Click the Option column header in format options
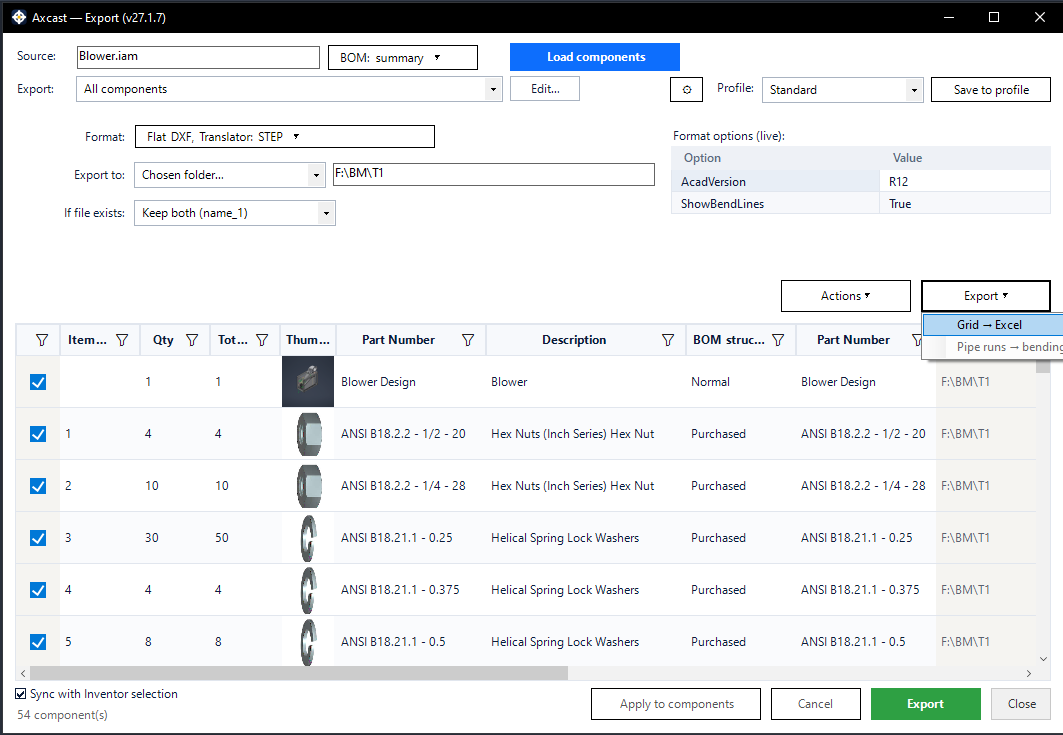 pos(702,157)
